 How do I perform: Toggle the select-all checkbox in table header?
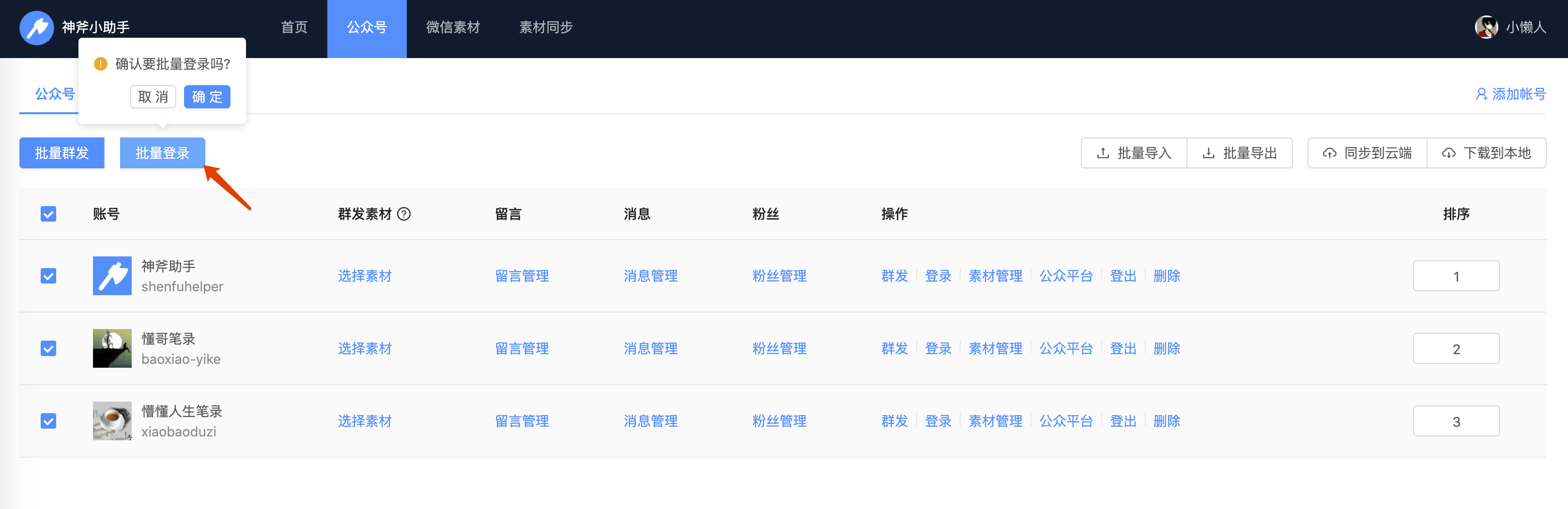[x=48, y=214]
